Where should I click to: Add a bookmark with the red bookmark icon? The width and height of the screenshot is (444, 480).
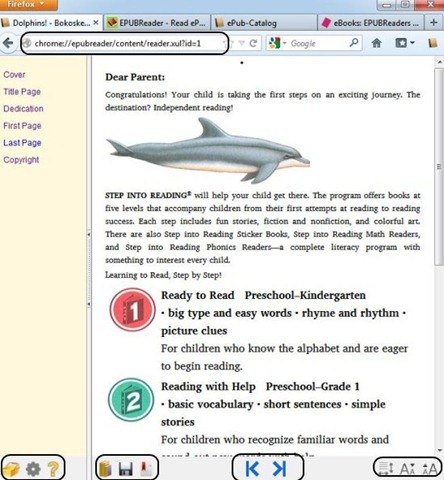click(x=146, y=469)
